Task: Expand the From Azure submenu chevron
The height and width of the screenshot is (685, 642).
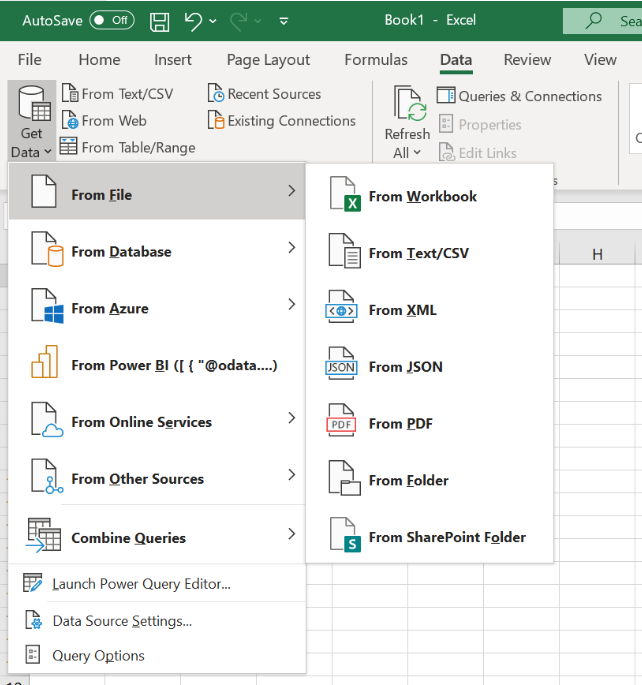Action: pos(292,304)
